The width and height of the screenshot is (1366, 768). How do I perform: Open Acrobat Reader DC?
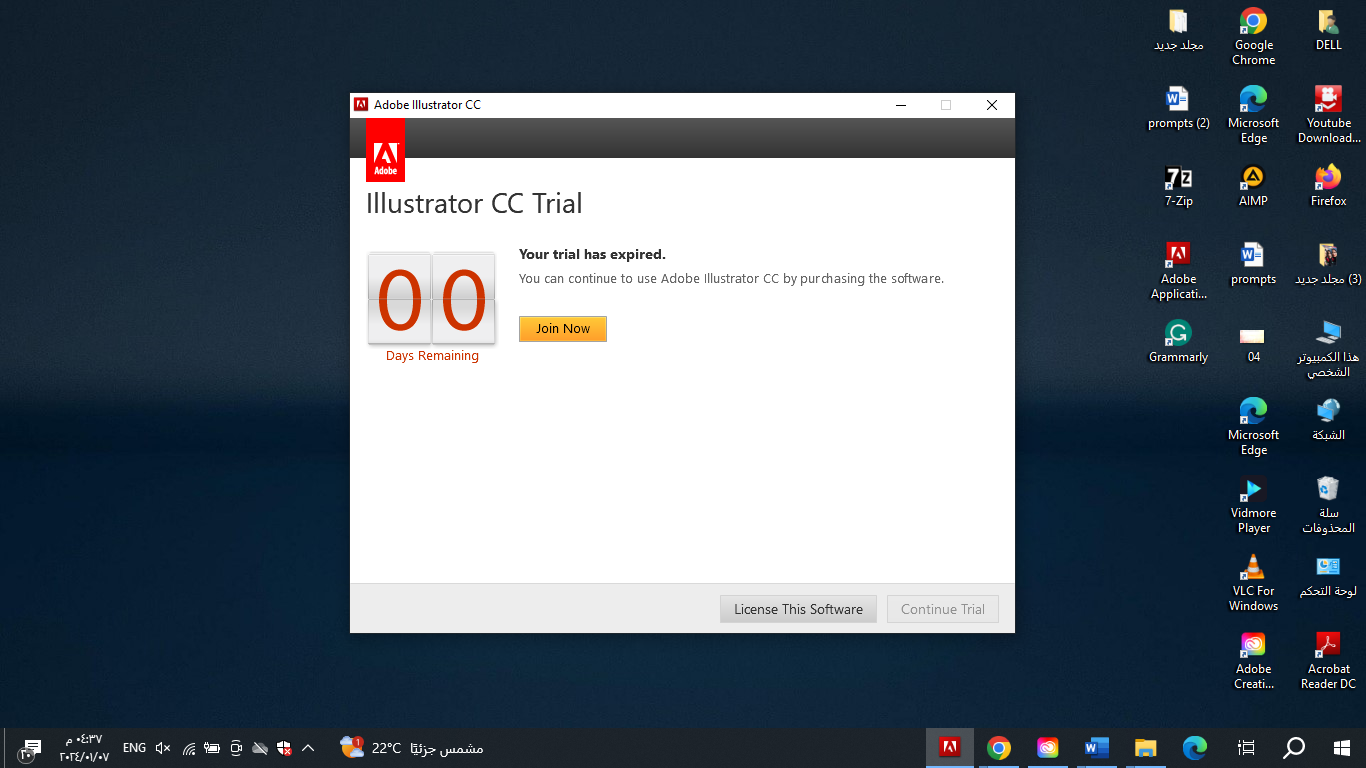point(1327,643)
